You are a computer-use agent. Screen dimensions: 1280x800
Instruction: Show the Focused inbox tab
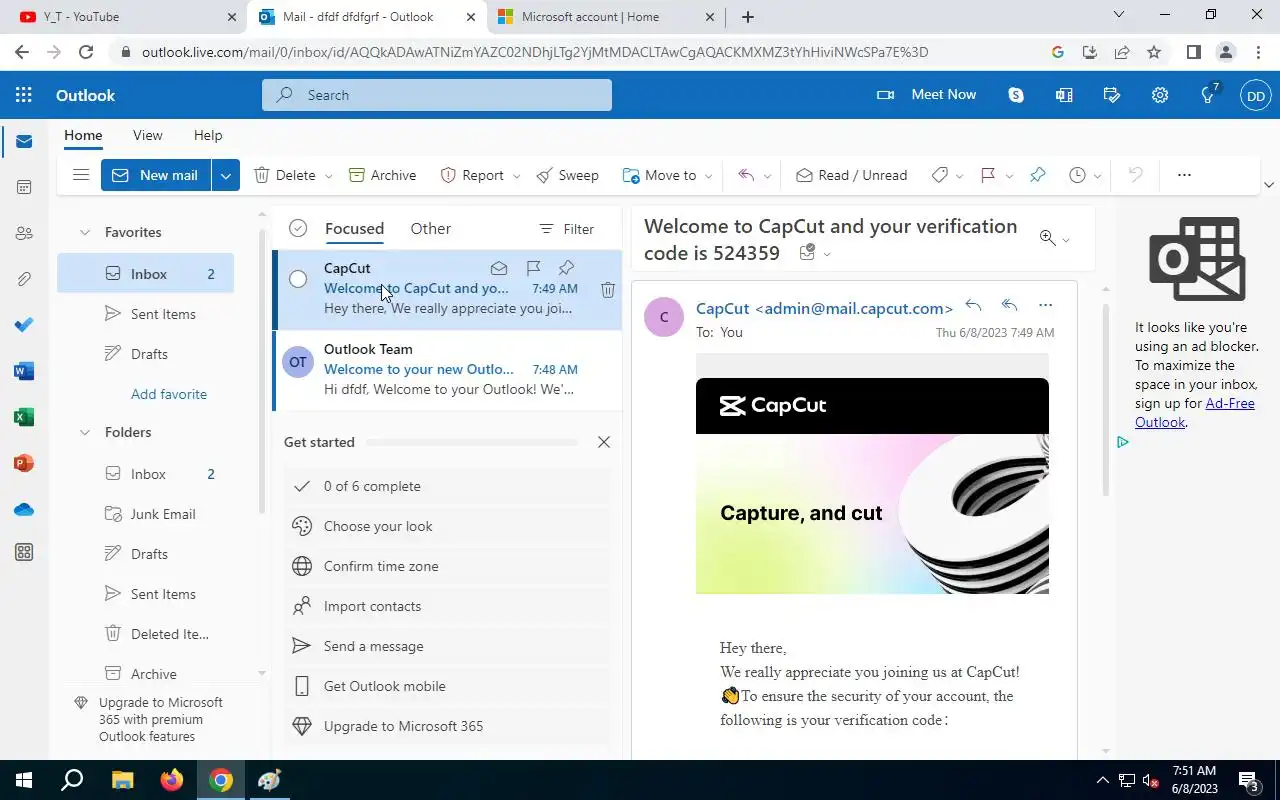(354, 229)
